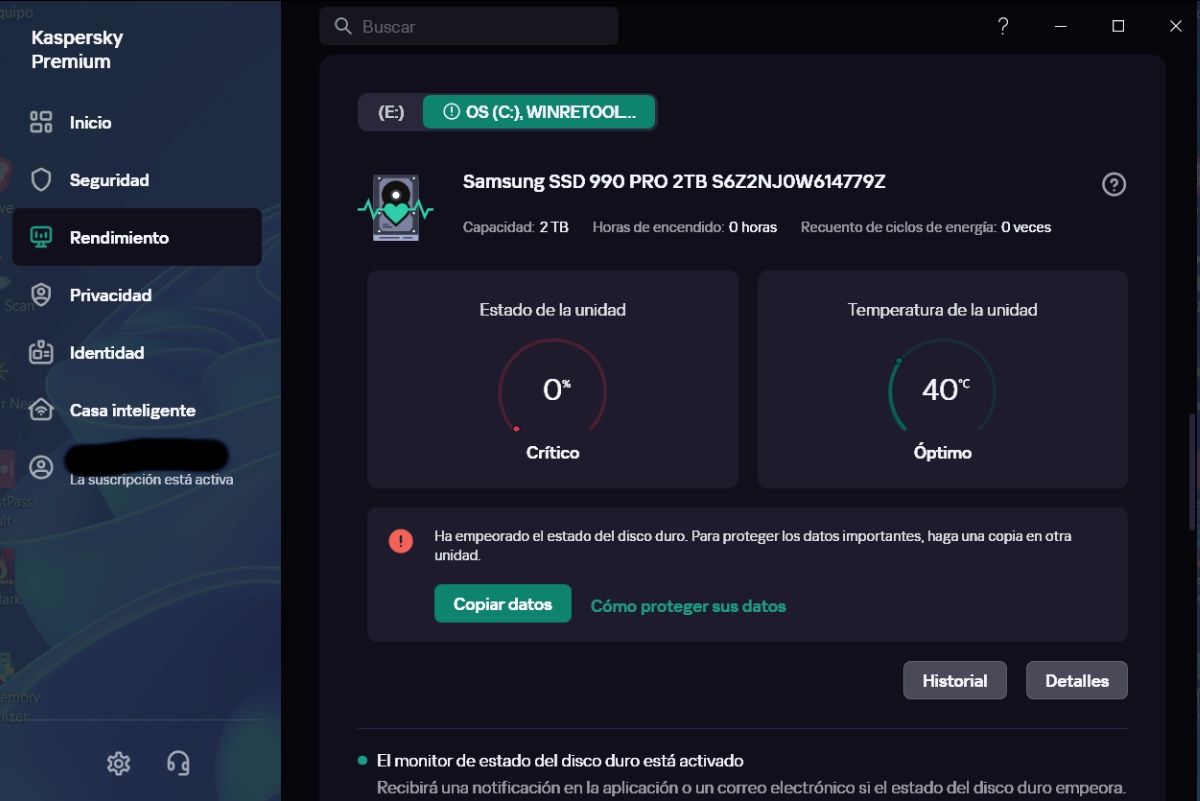
Task: Open settings via the gear icon
Action: pyautogui.click(x=118, y=763)
